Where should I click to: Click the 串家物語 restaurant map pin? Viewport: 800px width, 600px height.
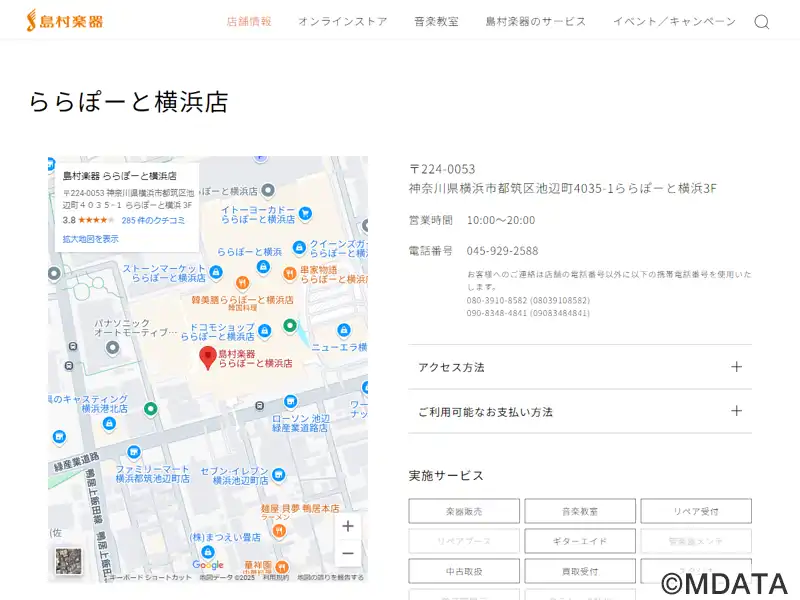[x=289, y=274]
